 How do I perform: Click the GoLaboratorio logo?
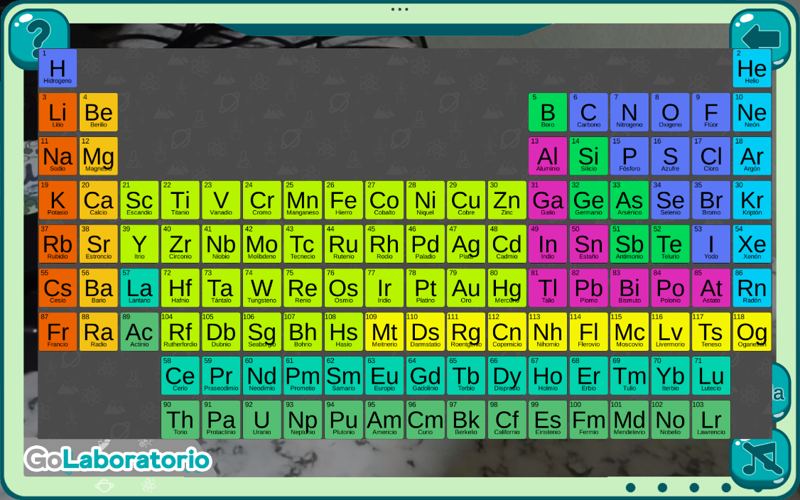tap(118, 459)
